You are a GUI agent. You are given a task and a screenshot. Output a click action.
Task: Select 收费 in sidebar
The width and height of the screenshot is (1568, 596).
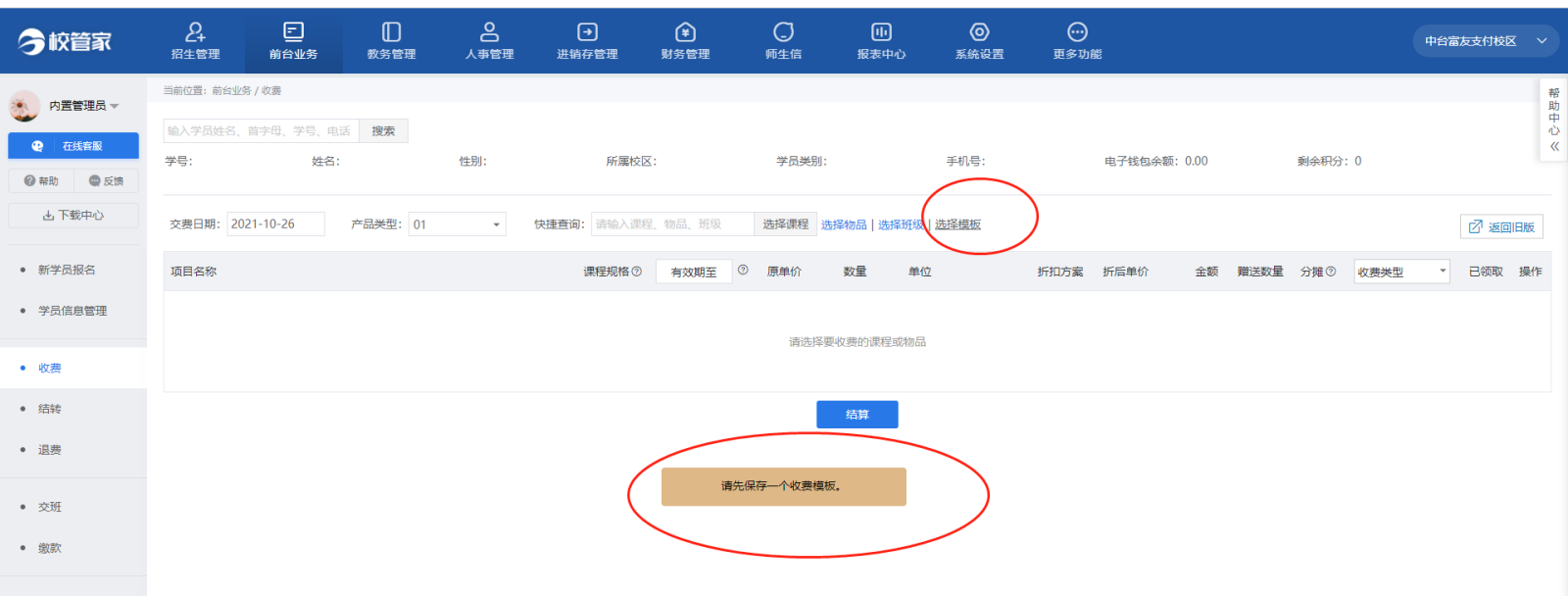click(x=50, y=368)
